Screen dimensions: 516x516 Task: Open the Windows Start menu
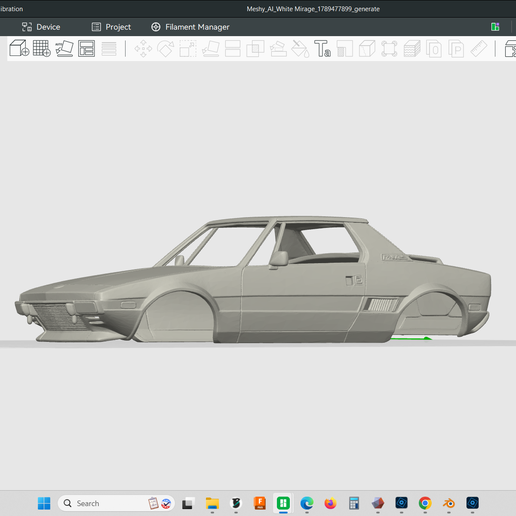[x=44, y=503]
